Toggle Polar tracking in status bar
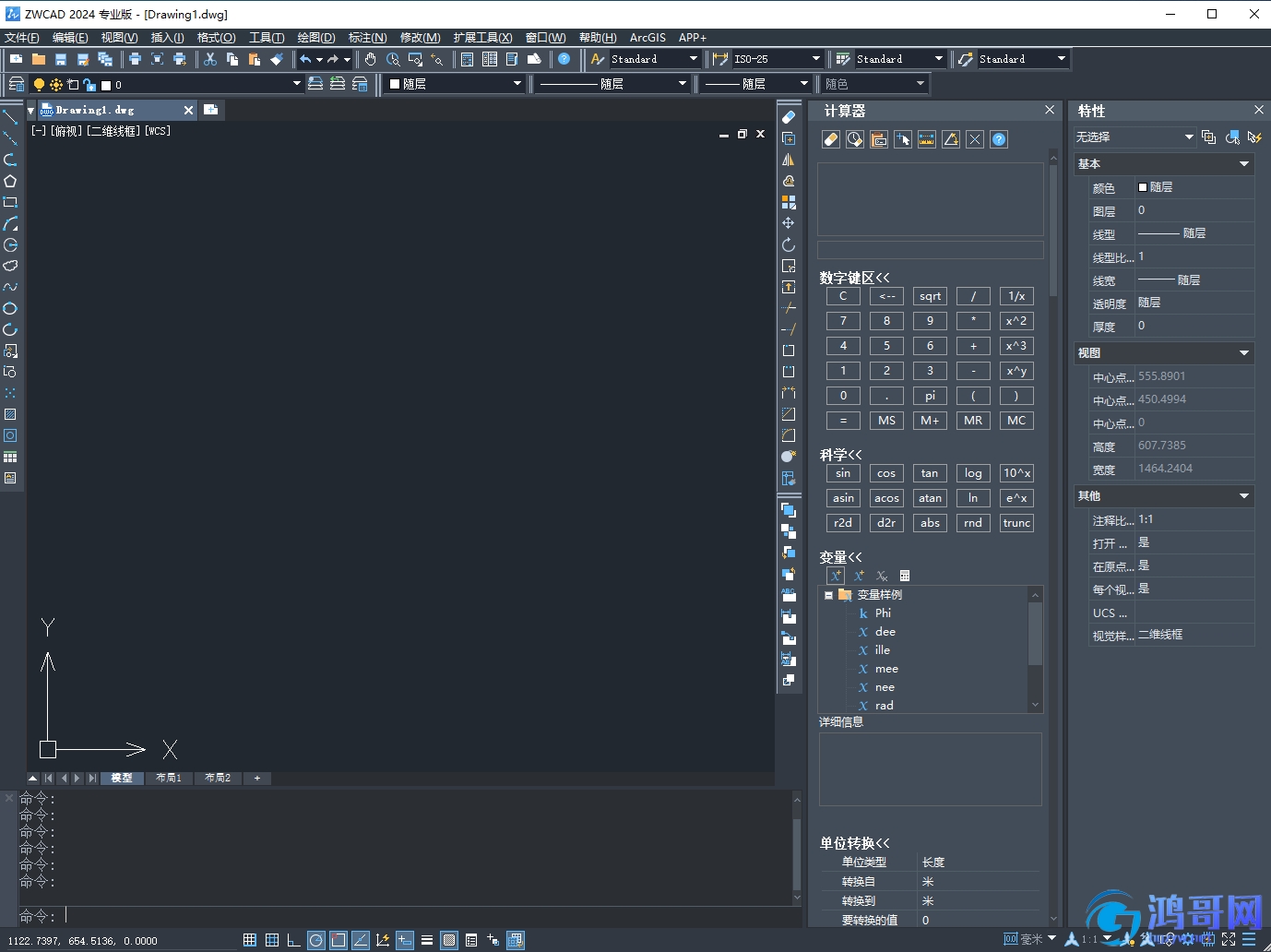Screen dimensions: 1271x952 point(316,940)
